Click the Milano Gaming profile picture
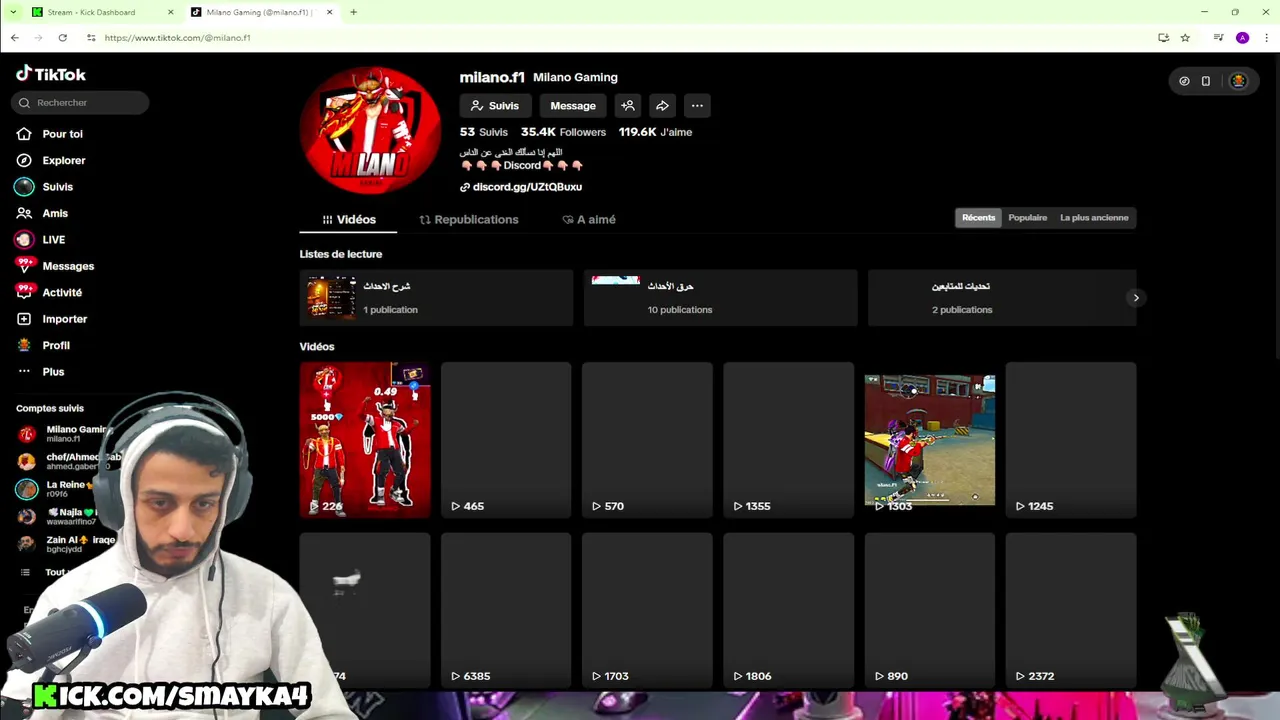This screenshot has width=1280, height=720. [x=371, y=130]
